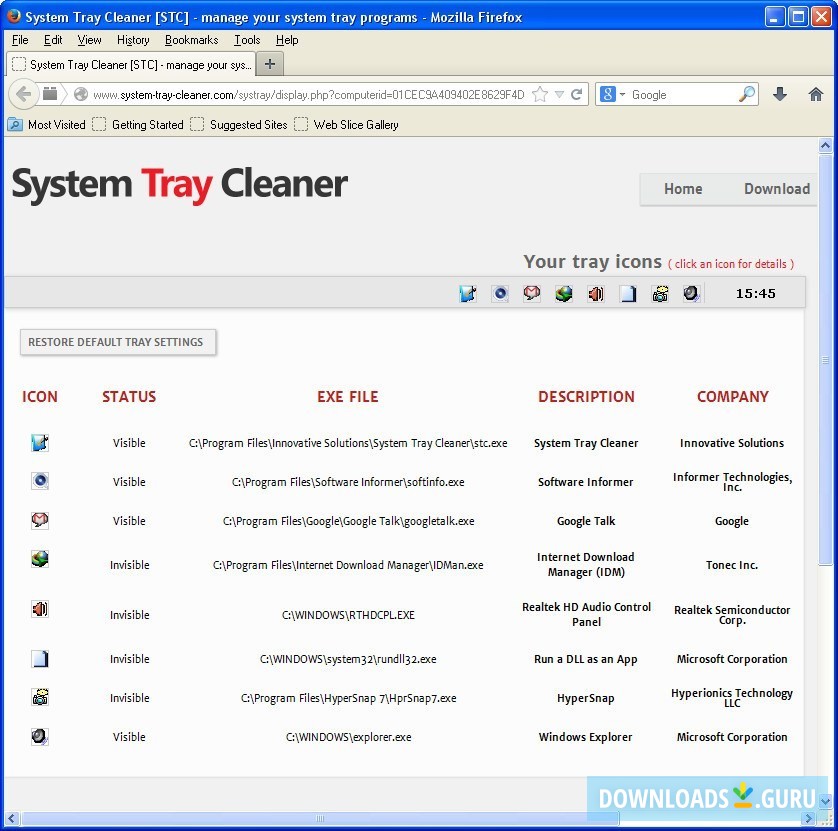This screenshot has height=831, width=838.
Task: Open a new tab with plus button
Action: tap(270, 64)
